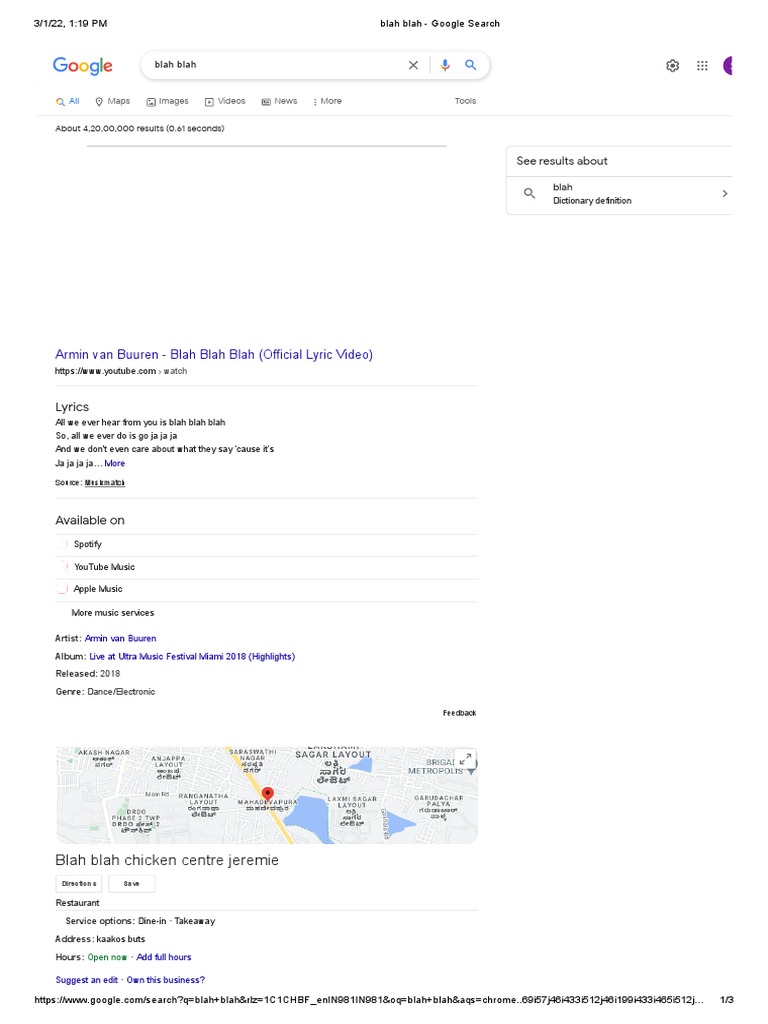Click the red map location pin
Screen dimensions: 768x1024
pos(267,795)
